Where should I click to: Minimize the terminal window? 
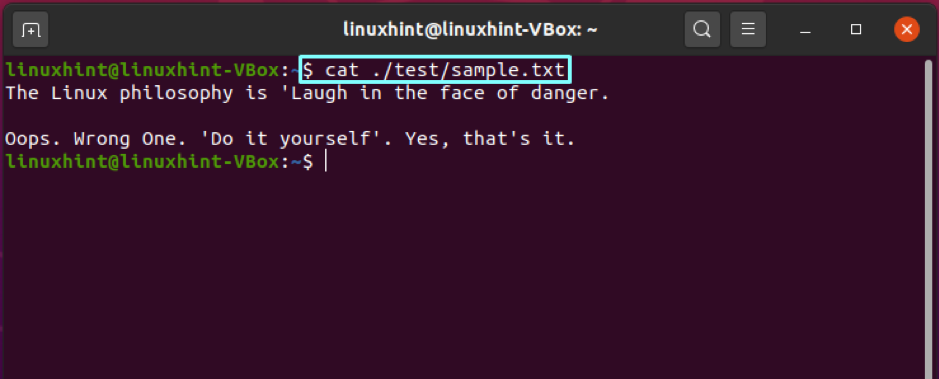point(805,29)
